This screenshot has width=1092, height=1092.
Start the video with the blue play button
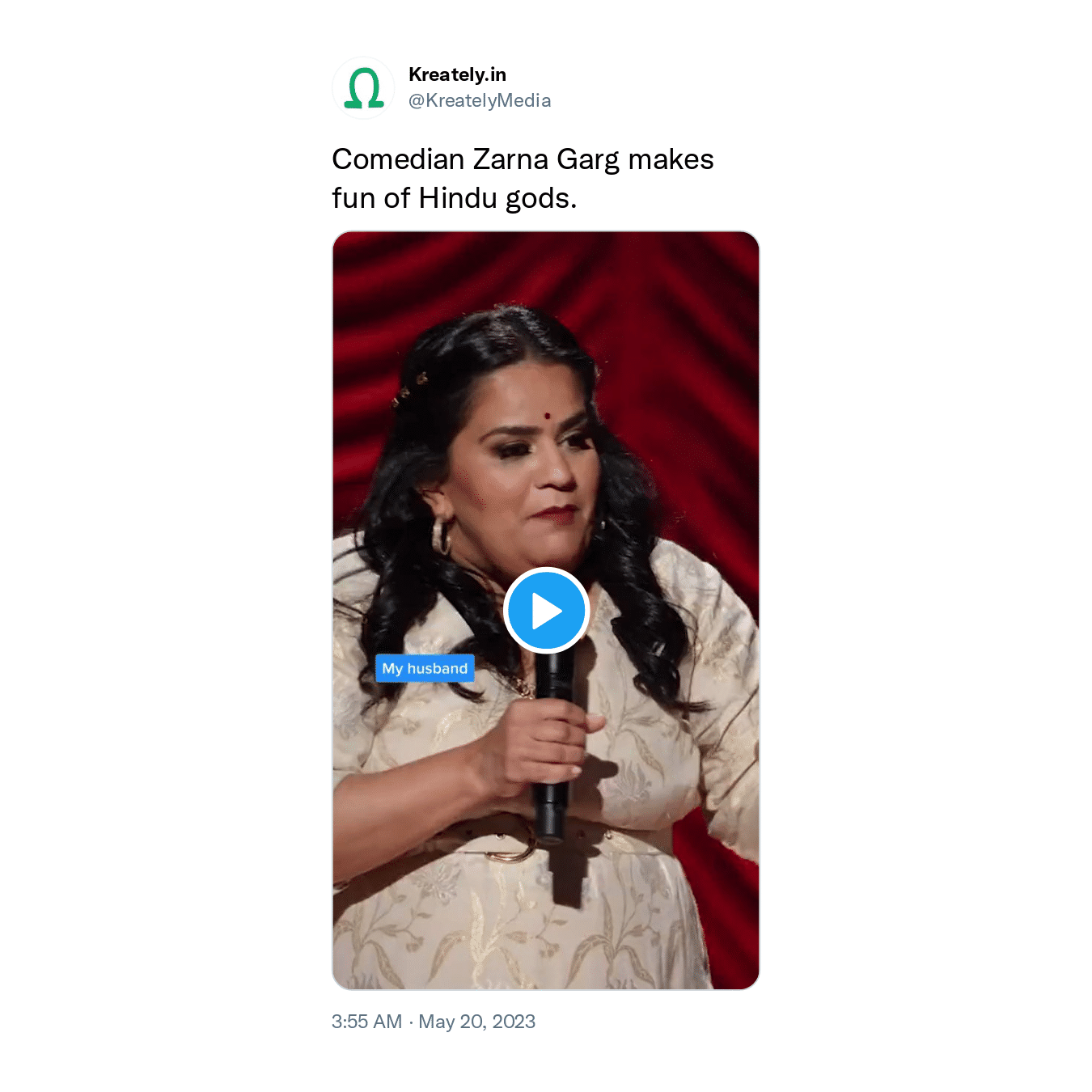546,611
